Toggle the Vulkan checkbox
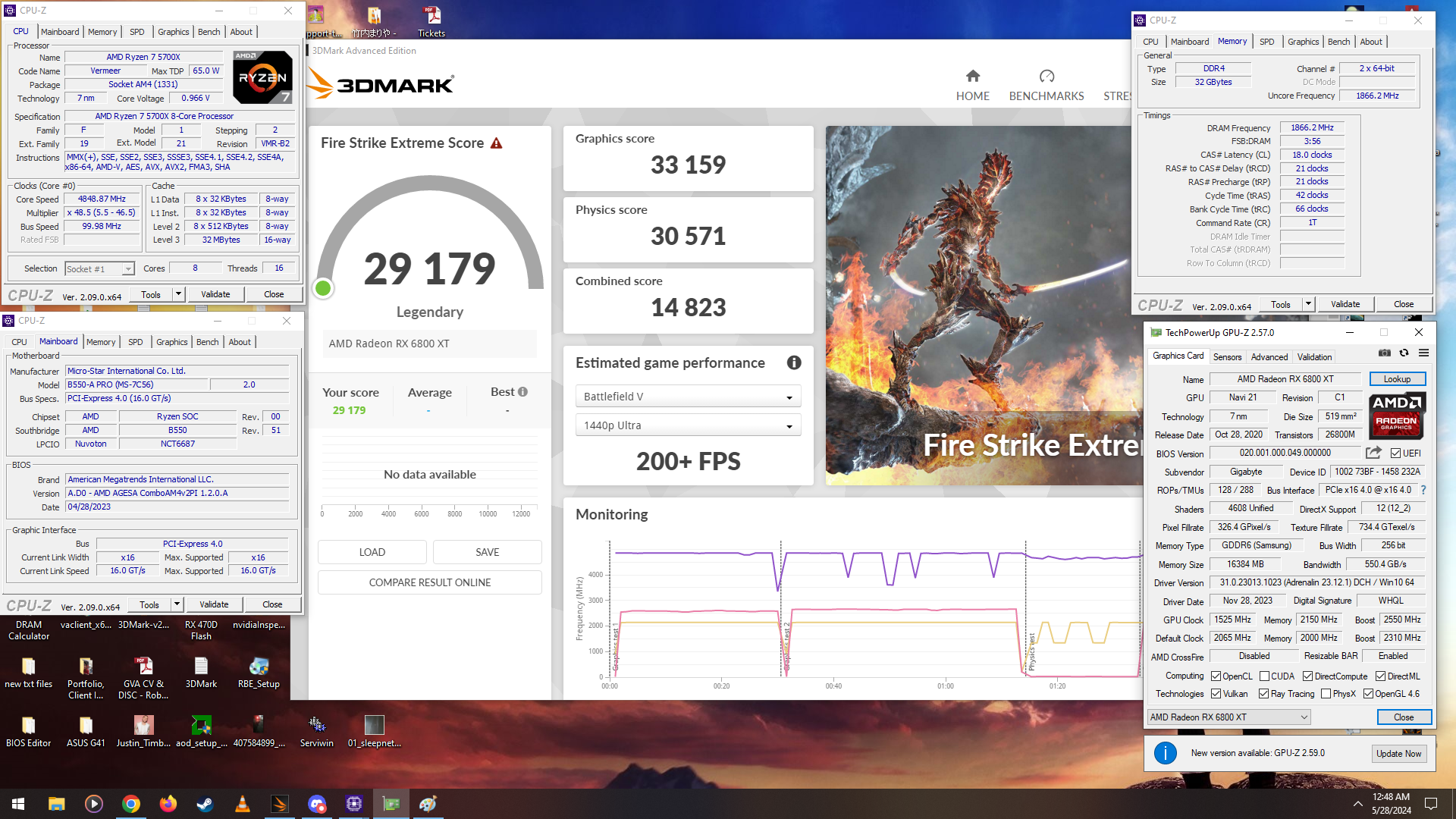Screen dimensions: 1456x819 click(1216, 694)
